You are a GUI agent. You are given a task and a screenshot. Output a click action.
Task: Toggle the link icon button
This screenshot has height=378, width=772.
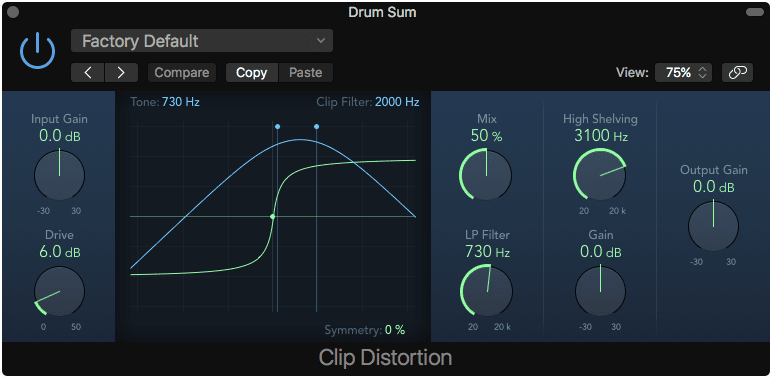coord(737,73)
